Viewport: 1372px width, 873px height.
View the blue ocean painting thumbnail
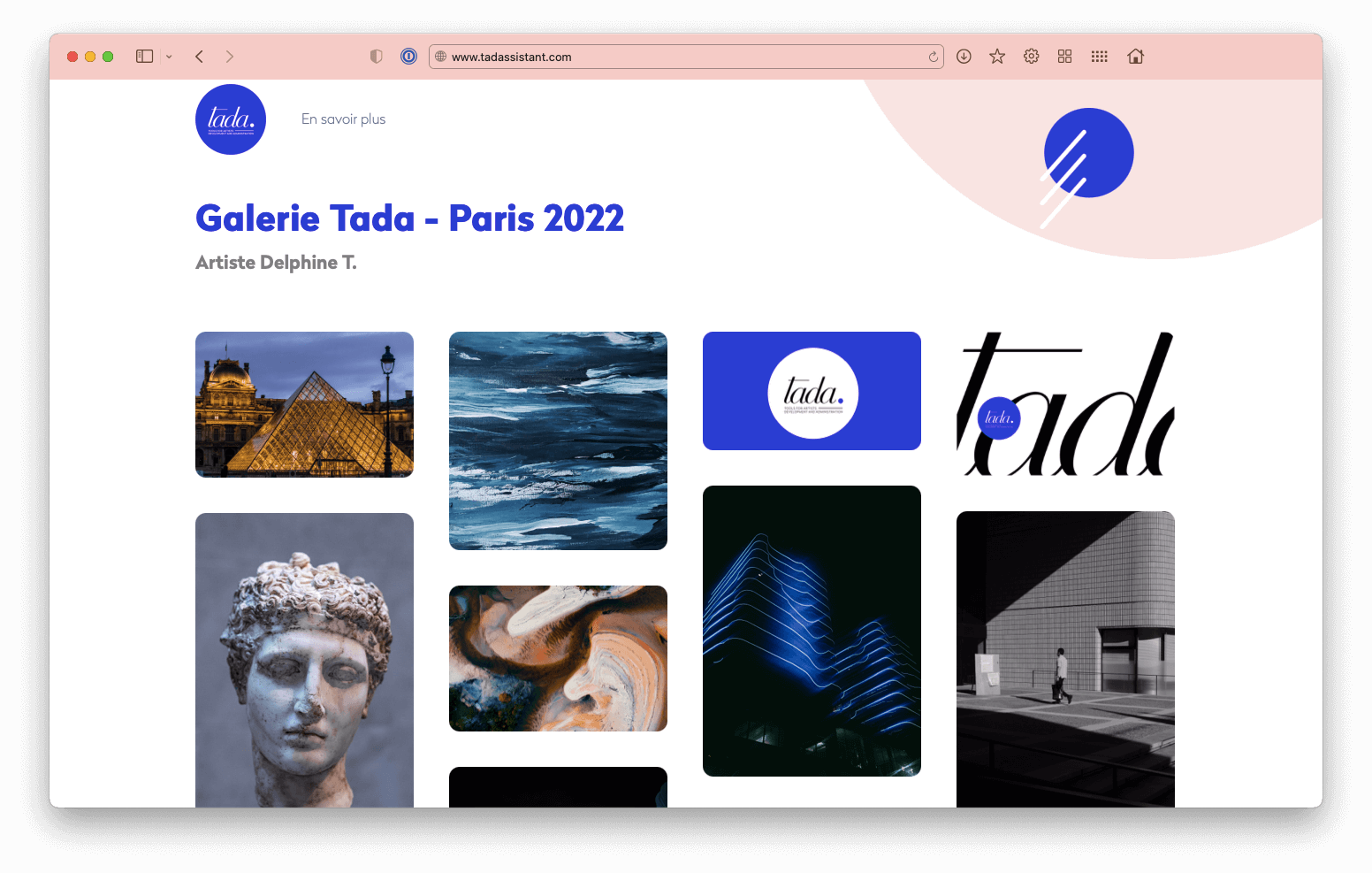pos(558,440)
